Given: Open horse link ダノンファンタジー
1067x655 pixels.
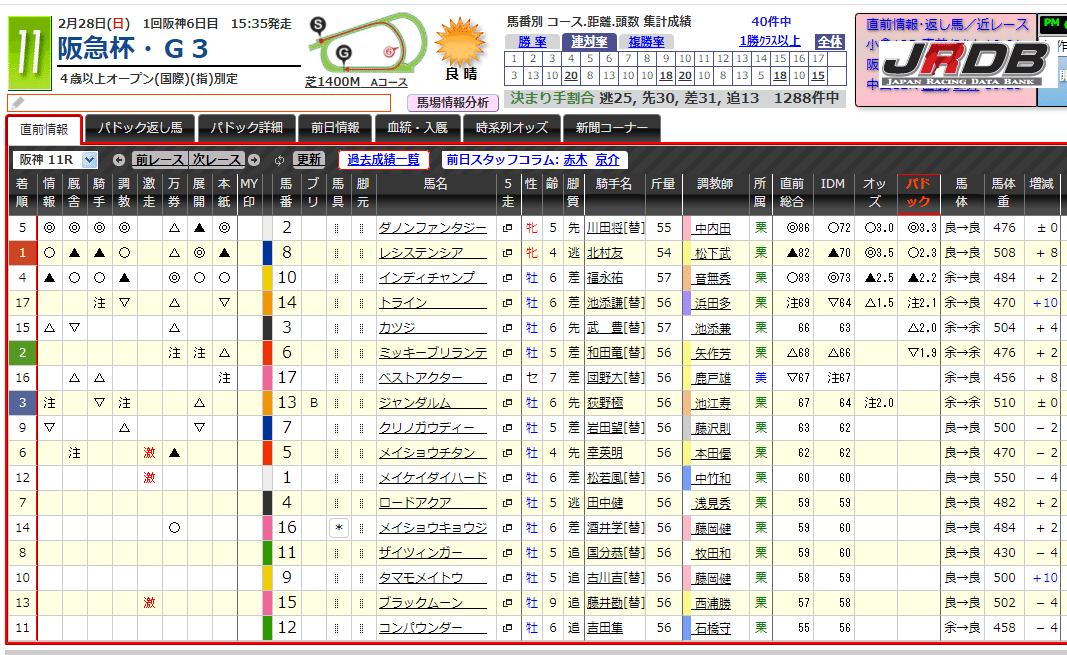Looking at the screenshot, I should click(x=433, y=229).
